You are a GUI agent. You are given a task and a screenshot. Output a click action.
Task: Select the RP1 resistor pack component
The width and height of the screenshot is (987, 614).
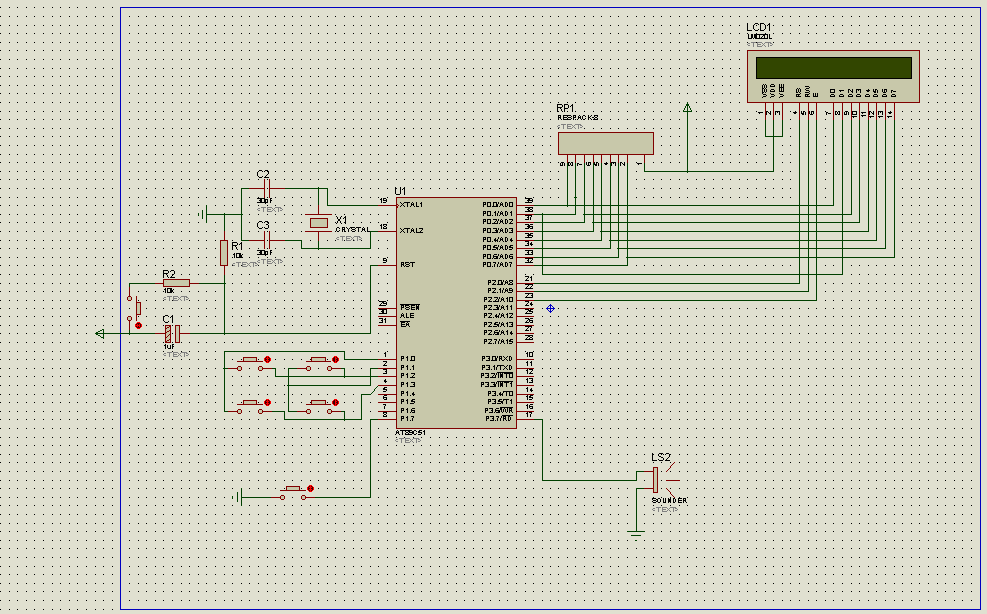tap(605, 144)
